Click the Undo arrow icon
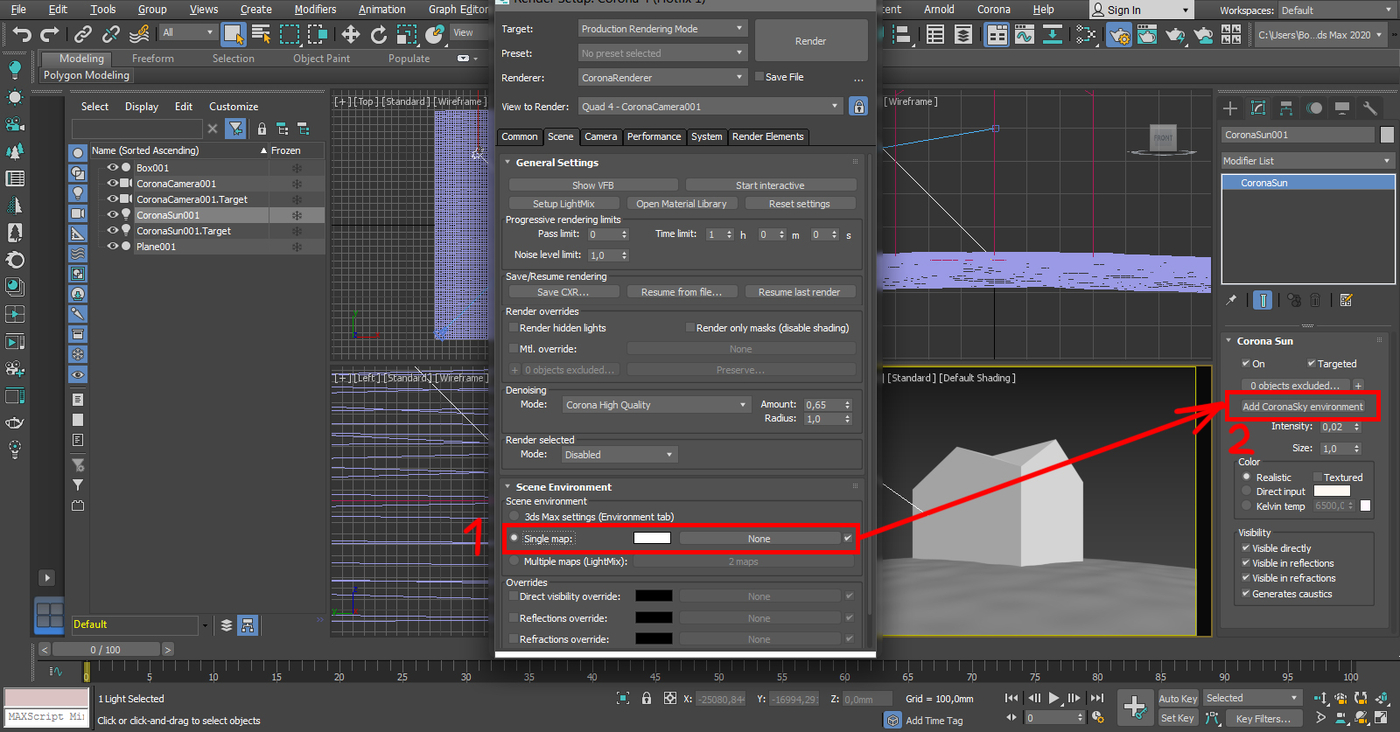Image resolution: width=1400 pixels, height=732 pixels. click(22, 35)
